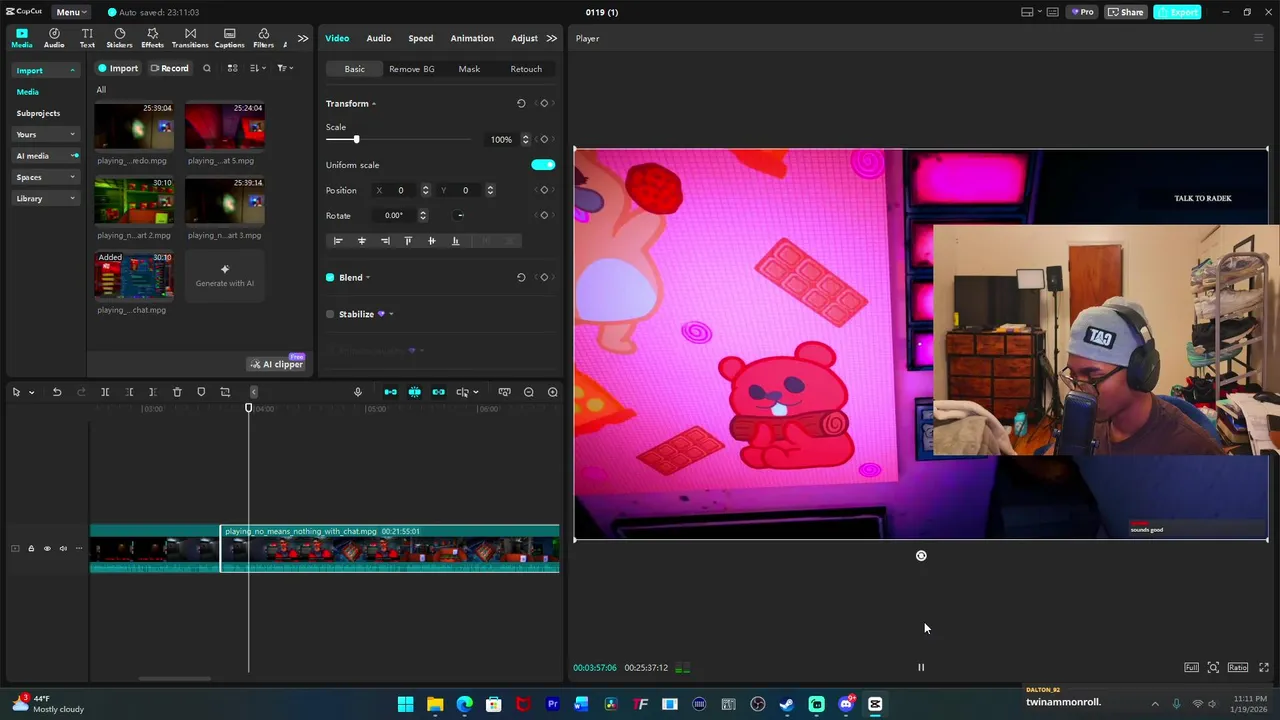Align clip to top edge icon
1280x720 pixels.
coord(408,240)
